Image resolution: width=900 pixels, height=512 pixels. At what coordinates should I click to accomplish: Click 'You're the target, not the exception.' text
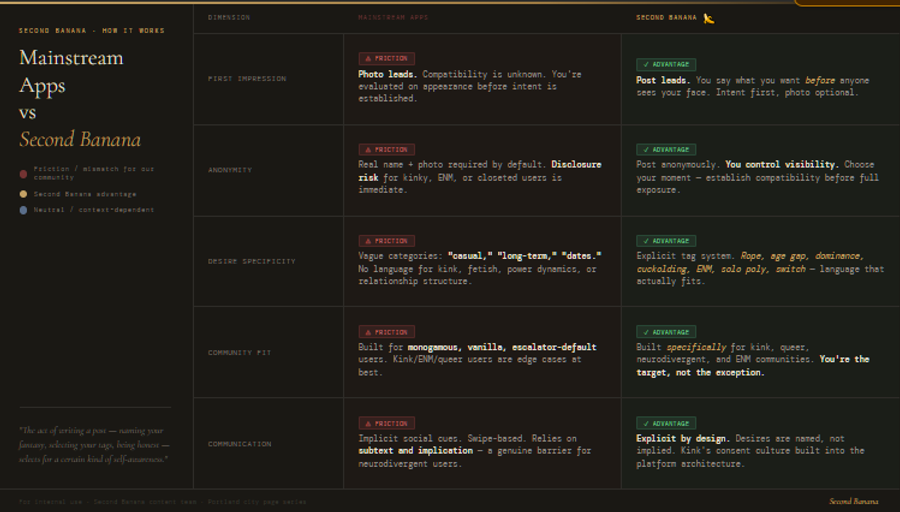pyautogui.click(x=753, y=366)
